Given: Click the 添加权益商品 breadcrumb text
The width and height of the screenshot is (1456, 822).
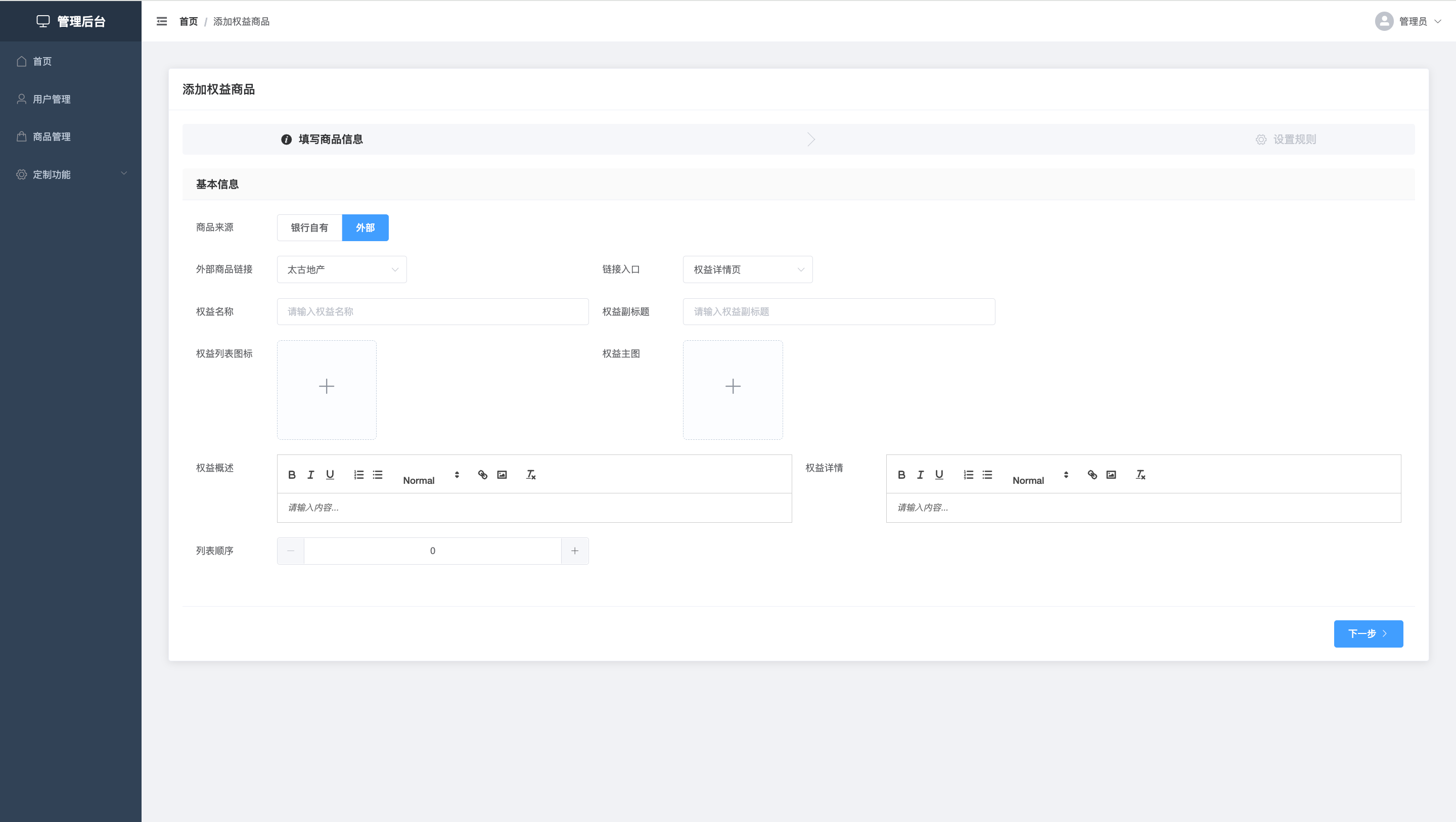Looking at the screenshot, I should [x=241, y=21].
